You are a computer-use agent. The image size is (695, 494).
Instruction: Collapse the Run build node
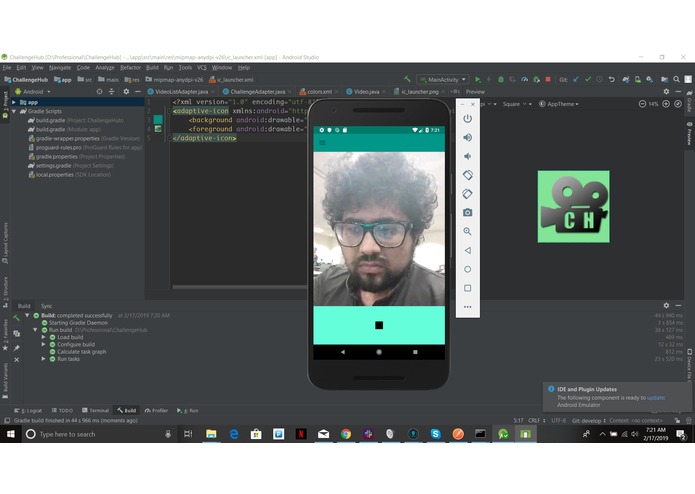[35, 330]
